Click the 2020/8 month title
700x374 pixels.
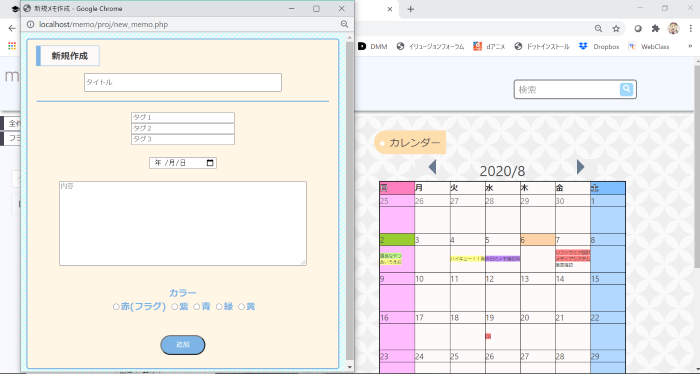502,171
